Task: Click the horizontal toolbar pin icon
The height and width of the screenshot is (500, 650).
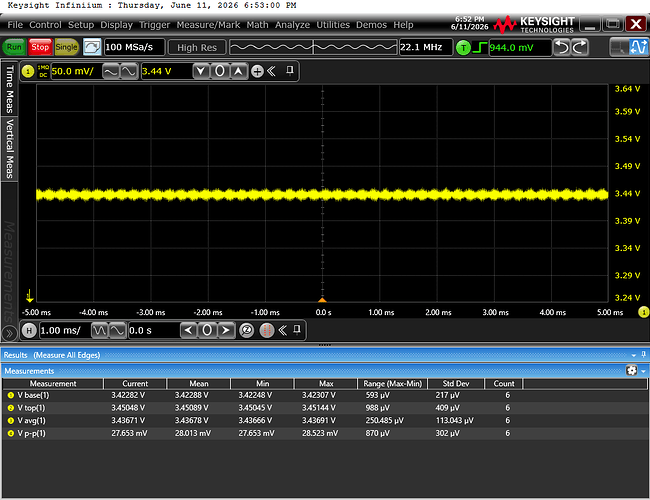Action: [297, 330]
